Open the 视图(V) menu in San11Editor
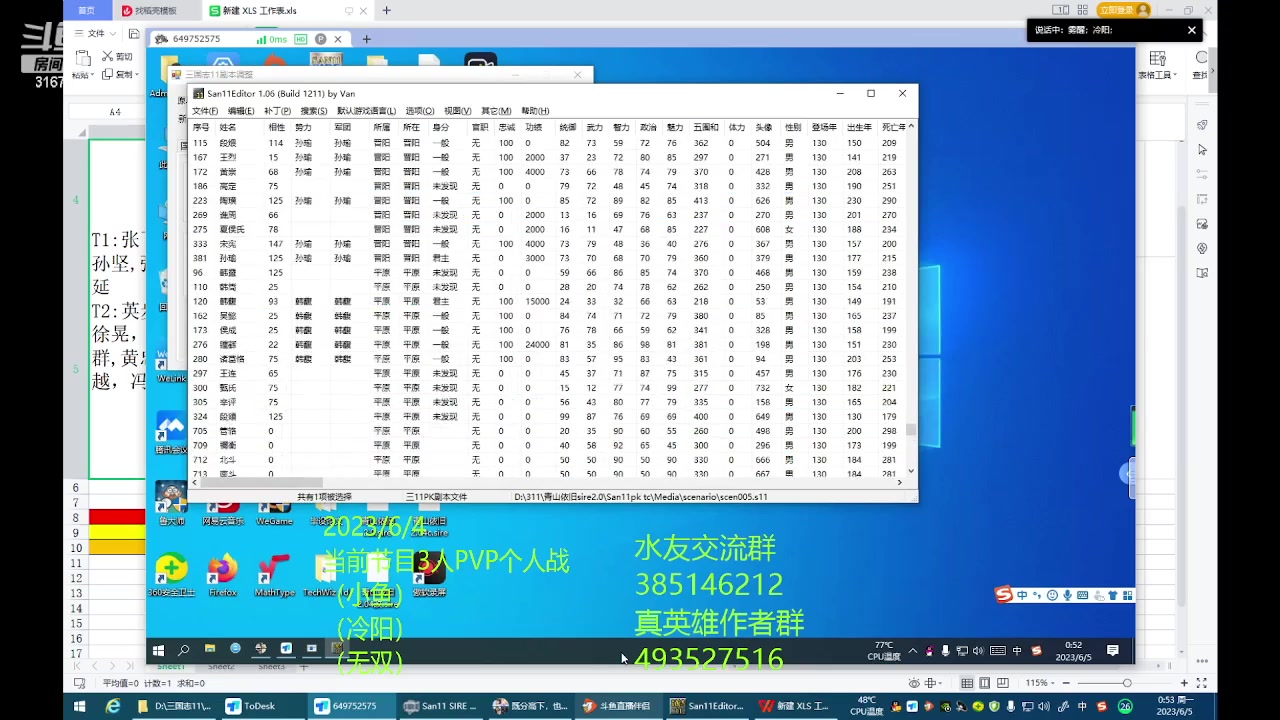 [457, 111]
